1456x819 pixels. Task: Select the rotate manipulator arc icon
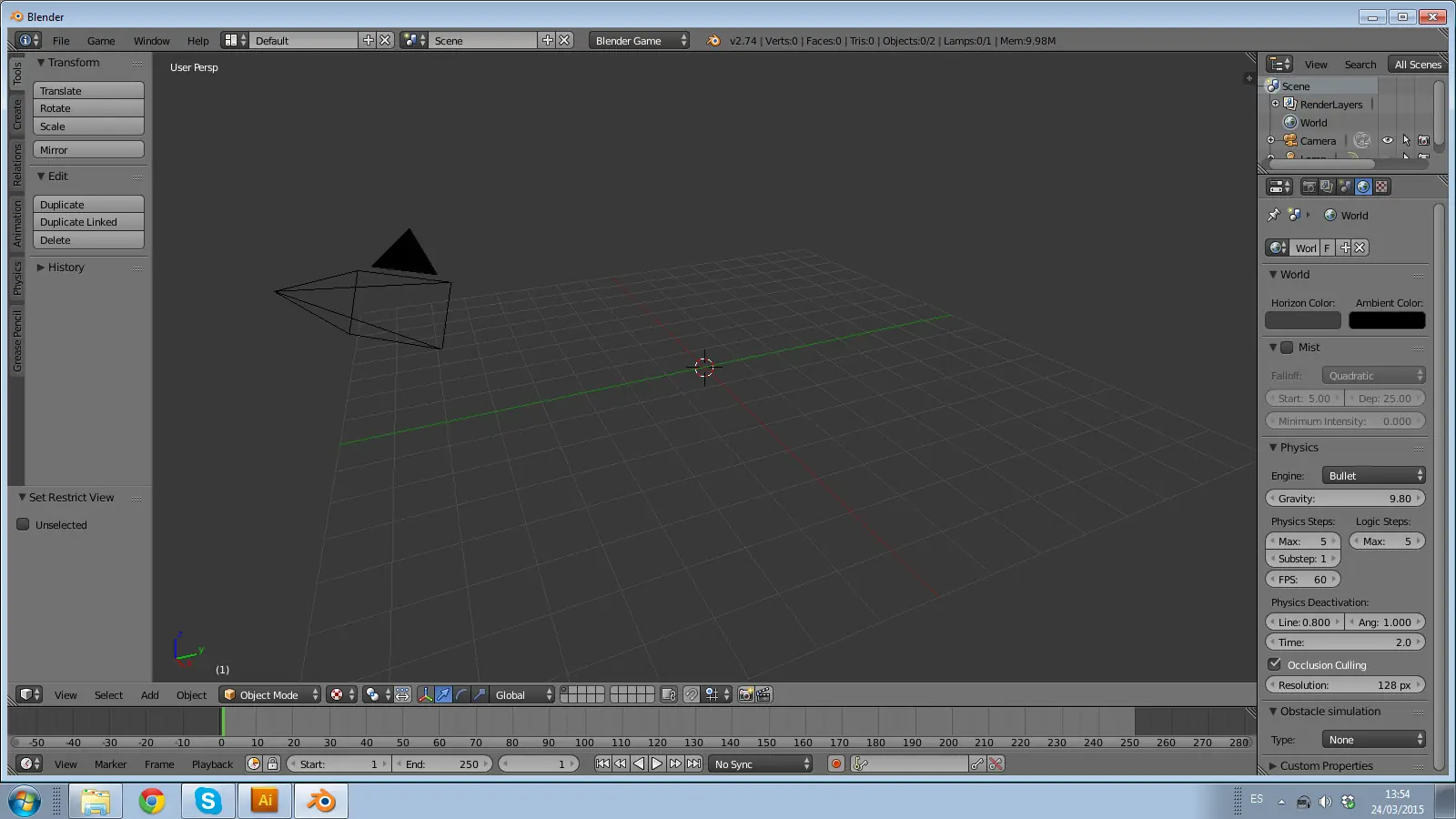(461, 694)
